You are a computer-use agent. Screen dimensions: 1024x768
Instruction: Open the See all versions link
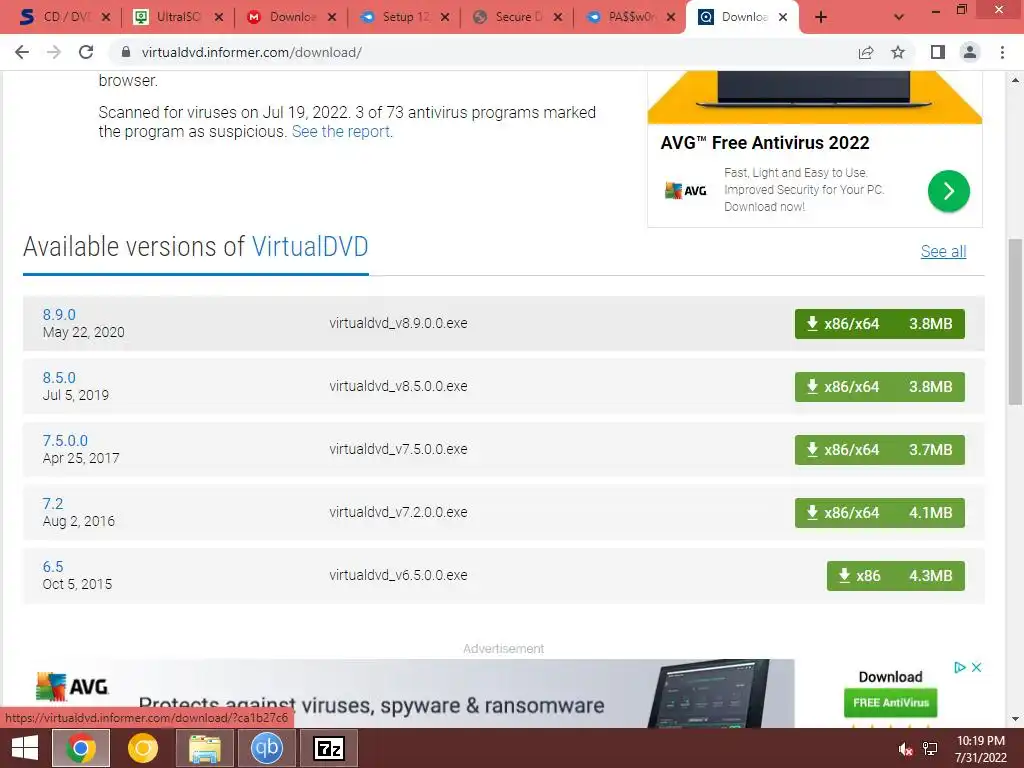943,251
